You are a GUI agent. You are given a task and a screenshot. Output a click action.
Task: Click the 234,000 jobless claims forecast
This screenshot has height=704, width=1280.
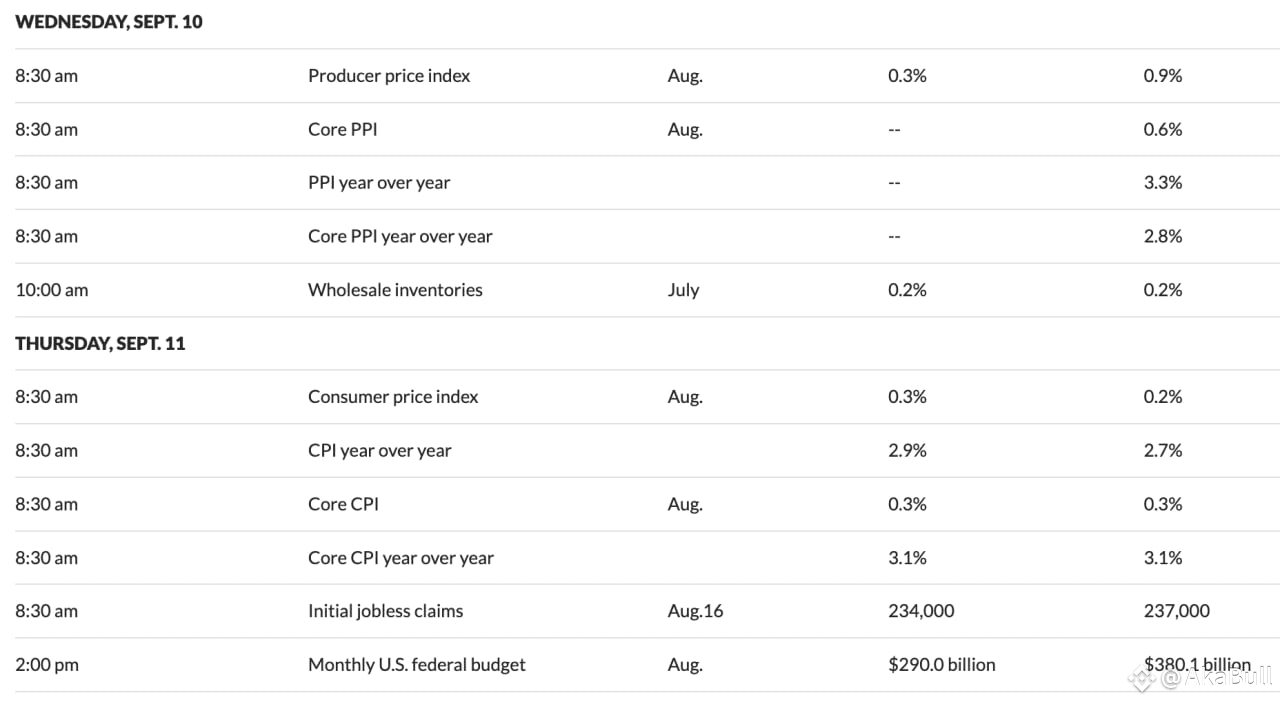(921, 611)
